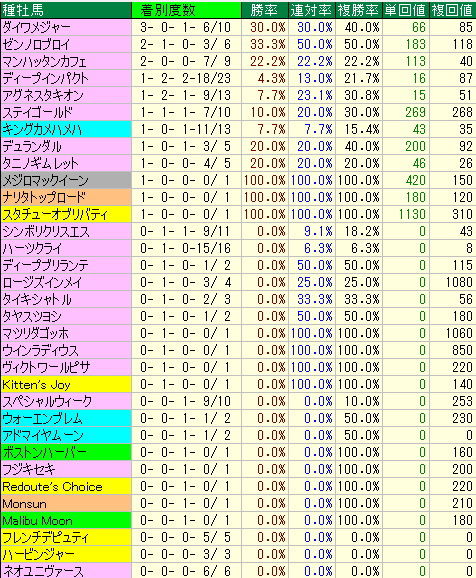476x578 pixels.
Task: Select the デュランダル sire name
Action: pyautogui.click(x=32, y=146)
